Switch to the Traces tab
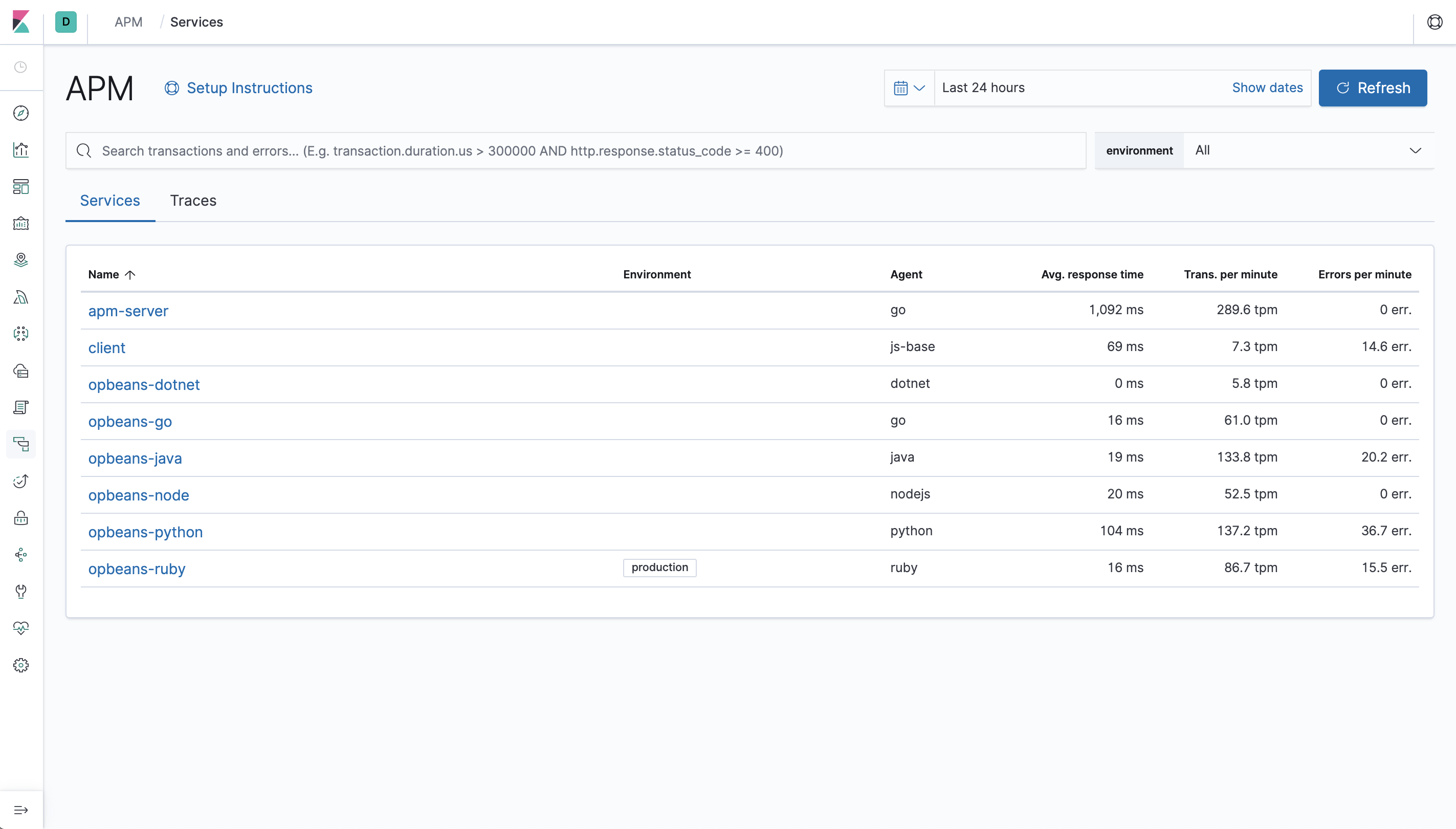1456x829 pixels. pos(193,201)
